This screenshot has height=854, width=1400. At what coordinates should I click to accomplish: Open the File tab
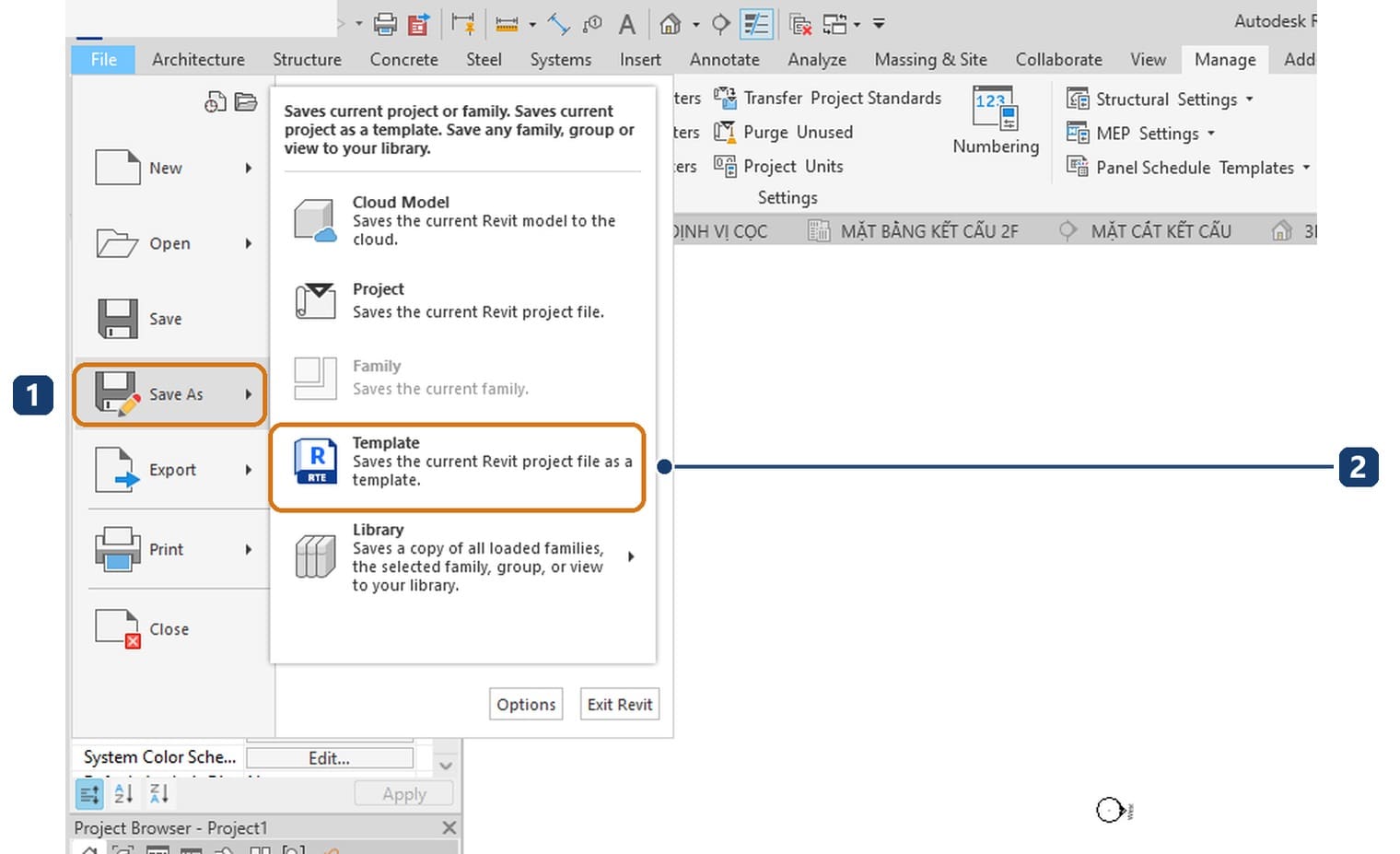pos(103,59)
